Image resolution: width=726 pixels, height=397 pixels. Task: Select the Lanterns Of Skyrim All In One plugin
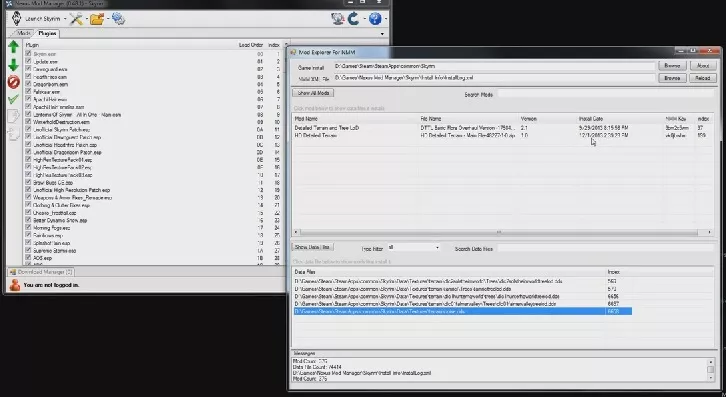77,114
